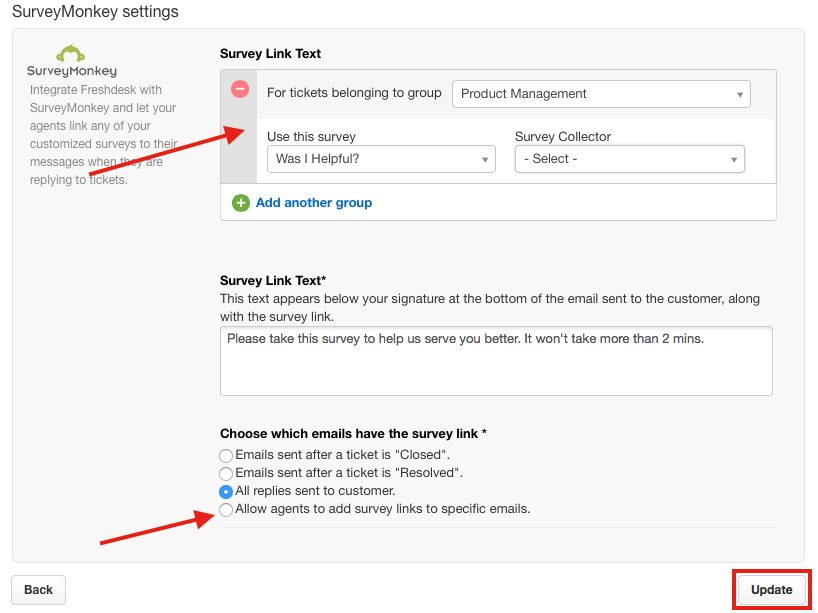Image resolution: width=818 pixels, height=613 pixels.
Task: Click the green plus add group icon
Action: click(240, 203)
